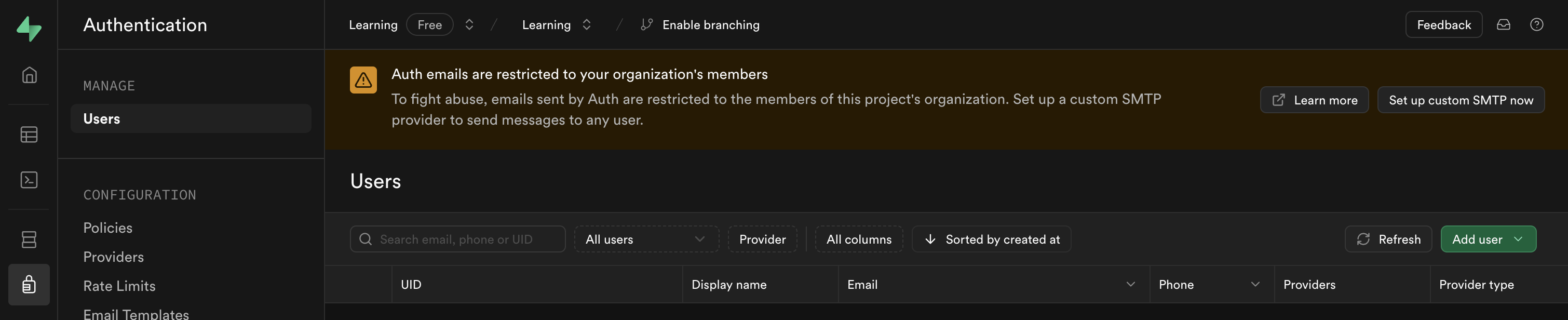Select the Authentication lock icon in sidebar

point(29,285)
